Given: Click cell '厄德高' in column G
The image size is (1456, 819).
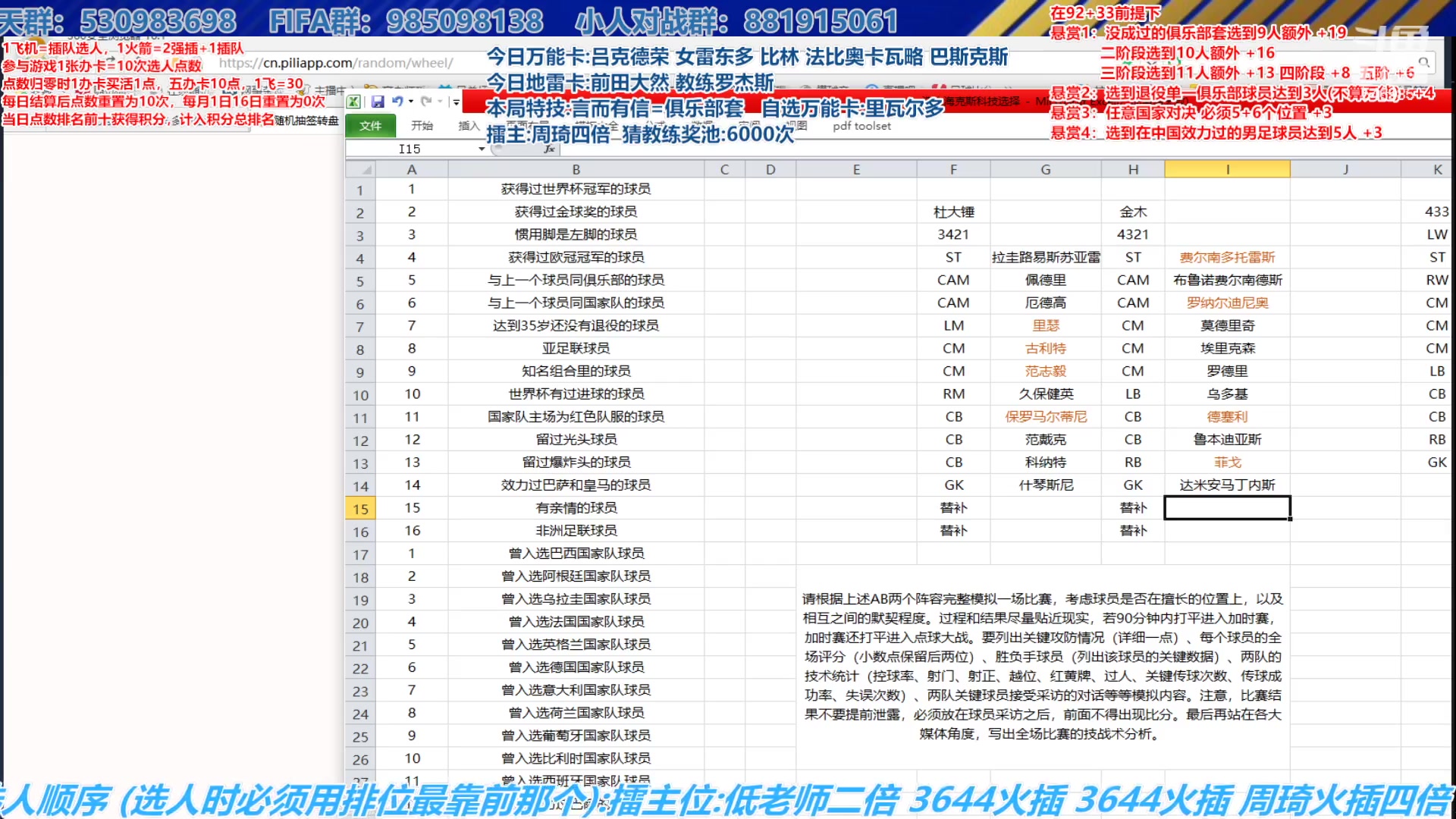Looking at the screenshot, I should (1046, 303).
